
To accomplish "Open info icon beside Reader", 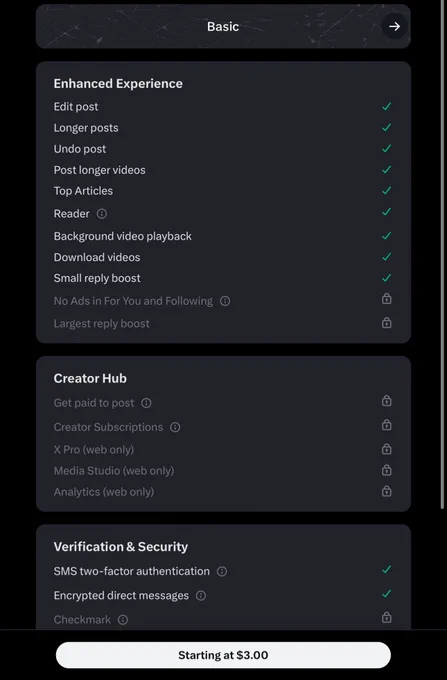I will tap(101, 214).
